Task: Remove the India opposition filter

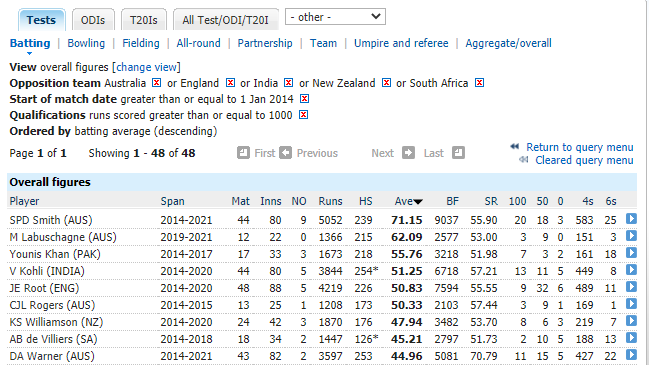Action: [288, 83]
